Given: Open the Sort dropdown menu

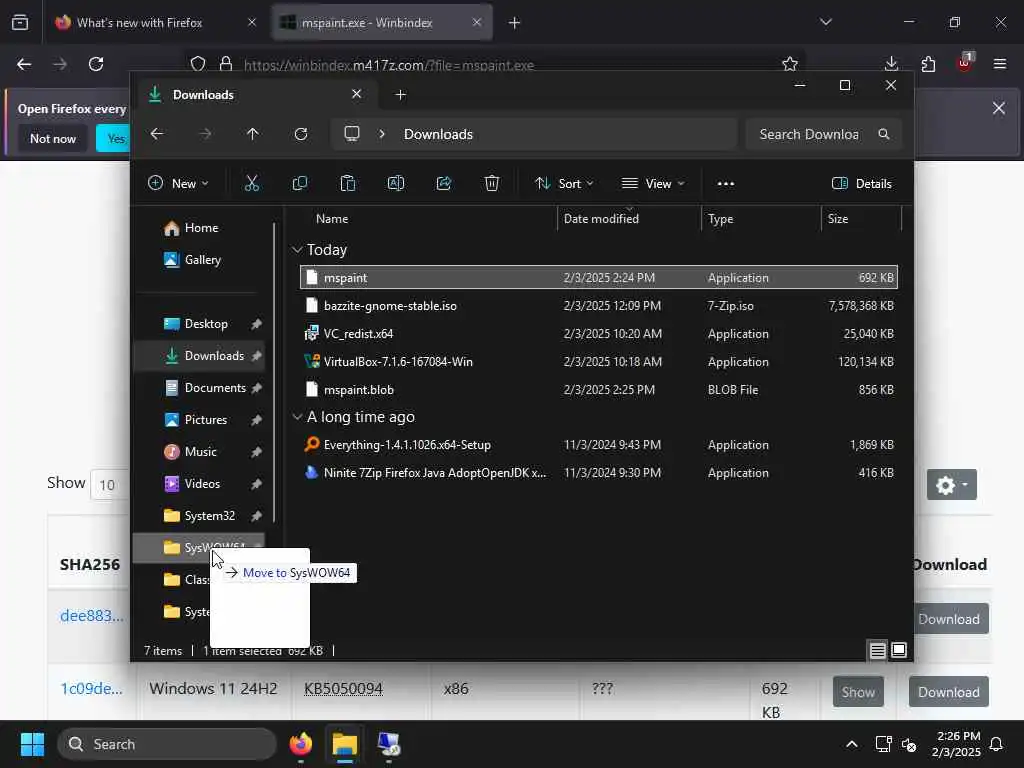Looking at the screenshot, I should (x=564, y=184).
